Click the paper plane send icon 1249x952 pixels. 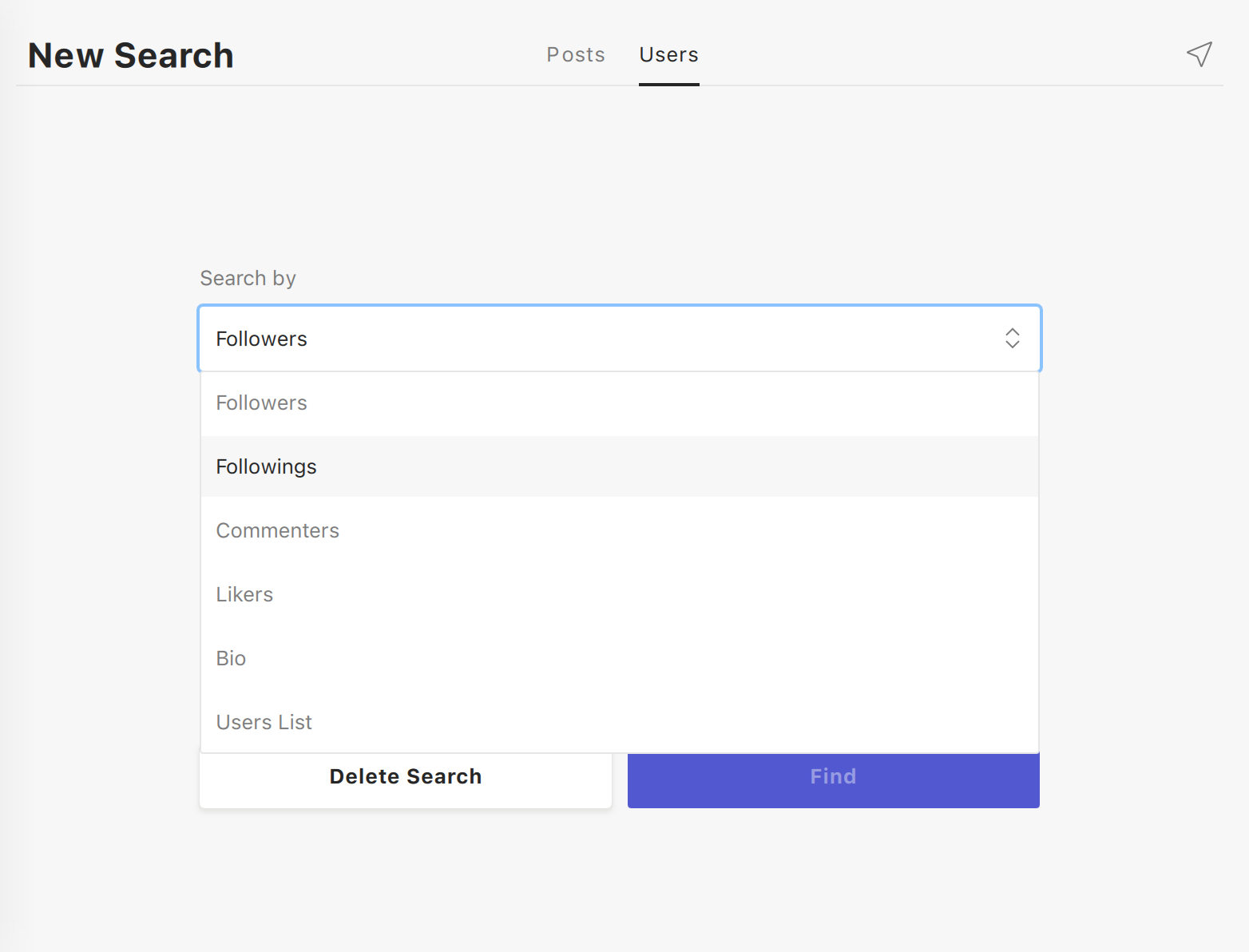(1199, 54)
